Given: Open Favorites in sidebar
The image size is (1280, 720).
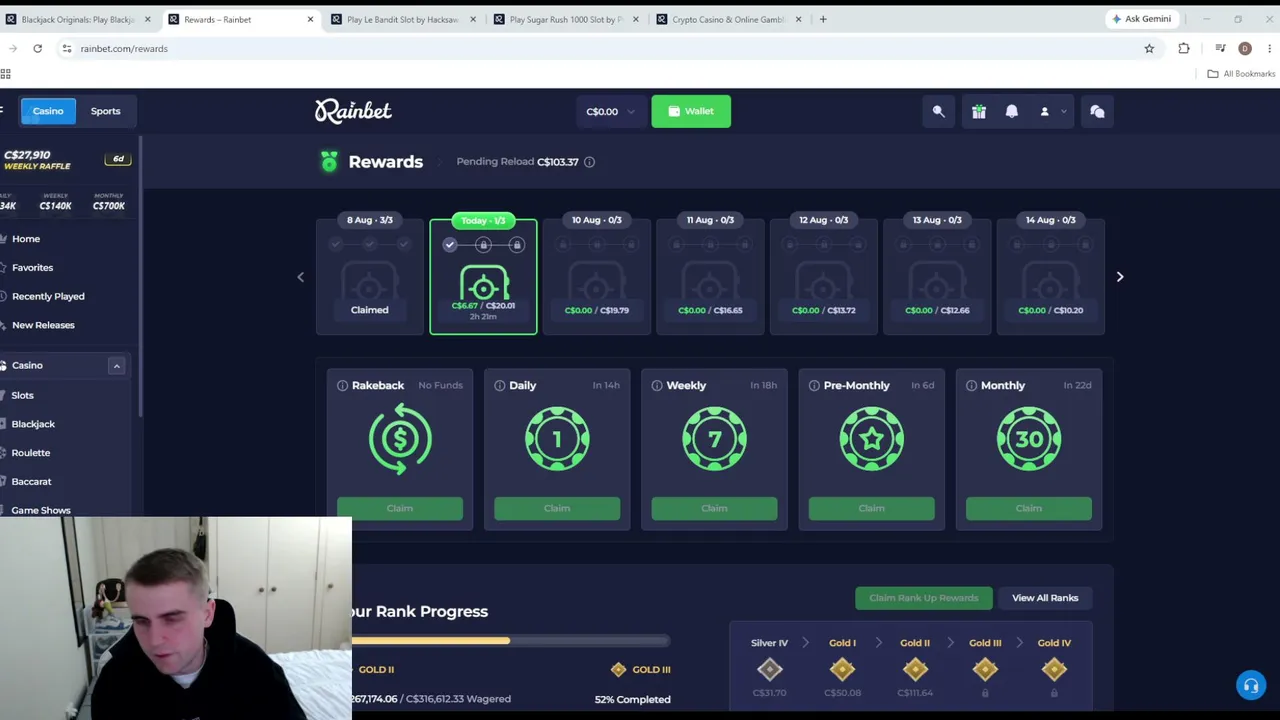Looking at the screenshot, I should 32,268.
